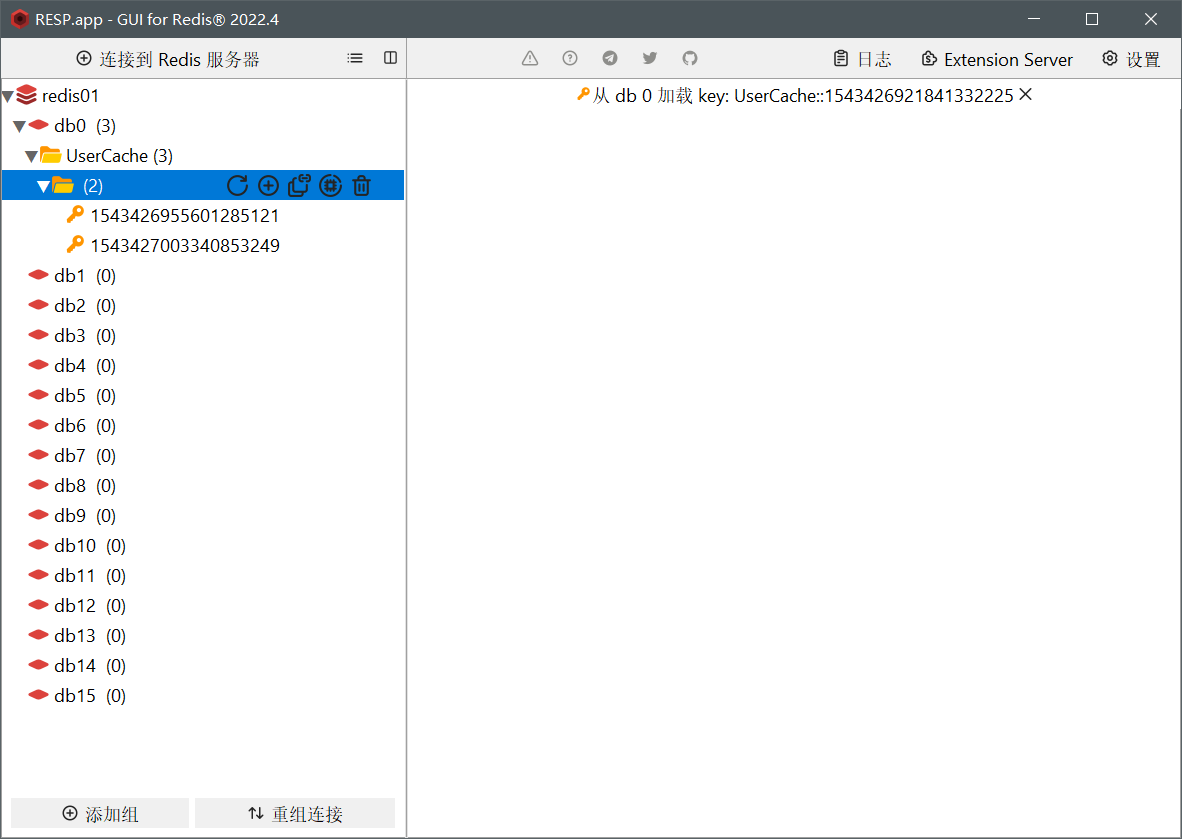This screenshot has height=839, width=1182.
Task: Analyze memory usage of selected namespace
Action: click(x=330, y=185)
